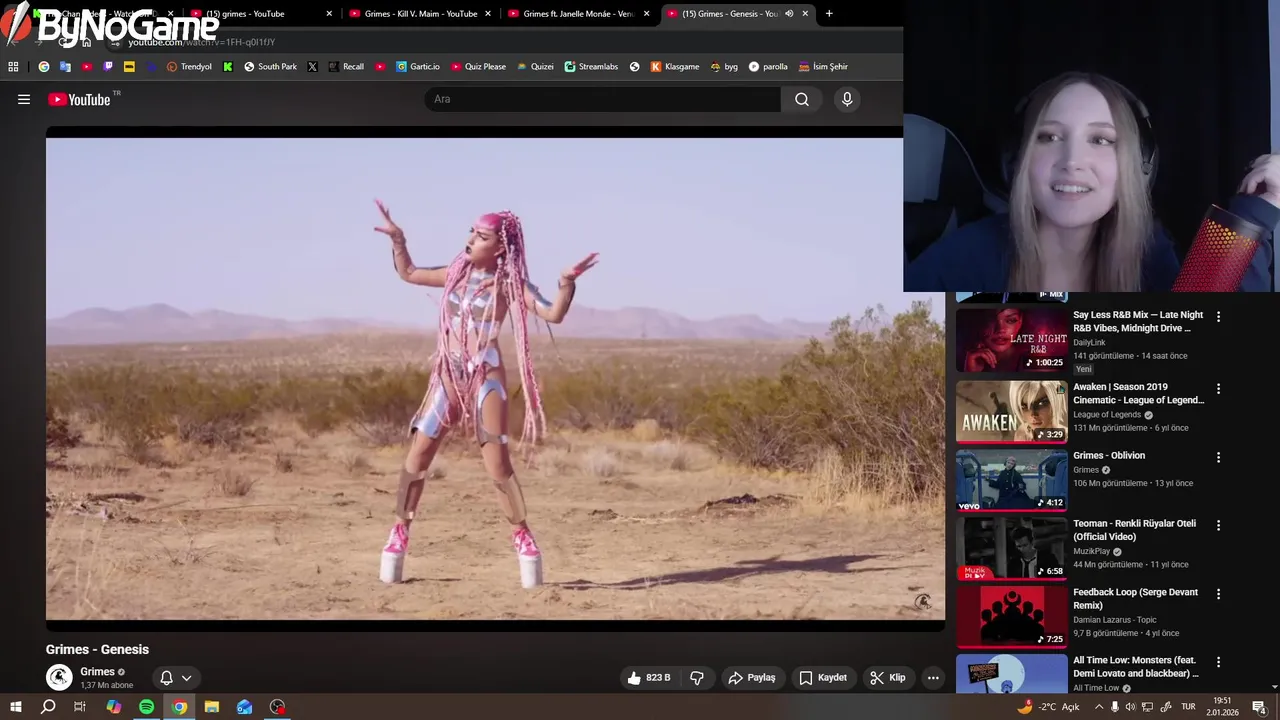Close the Kill V. Maim tab
1280x720 pixels.
[488, 14]
